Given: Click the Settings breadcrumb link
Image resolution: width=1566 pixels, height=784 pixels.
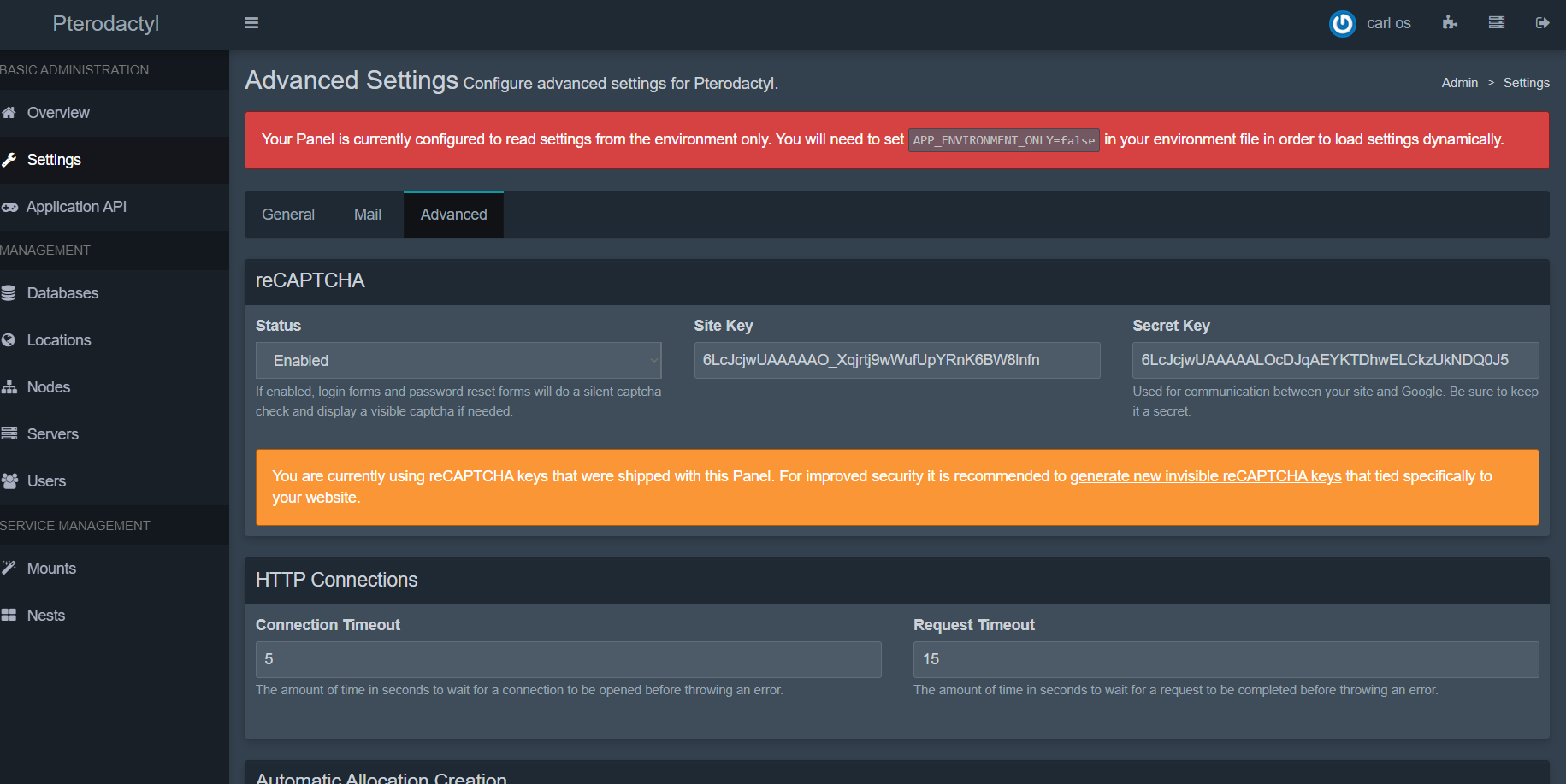Looking at the screenshot, I should [1527, 83].
